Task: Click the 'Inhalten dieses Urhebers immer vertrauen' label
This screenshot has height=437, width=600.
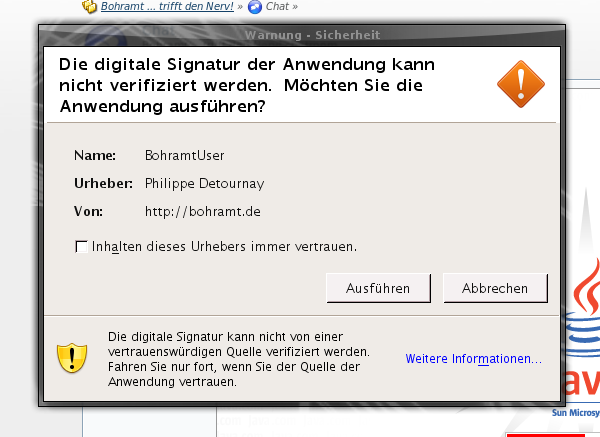Action: [x=224, y=245]
